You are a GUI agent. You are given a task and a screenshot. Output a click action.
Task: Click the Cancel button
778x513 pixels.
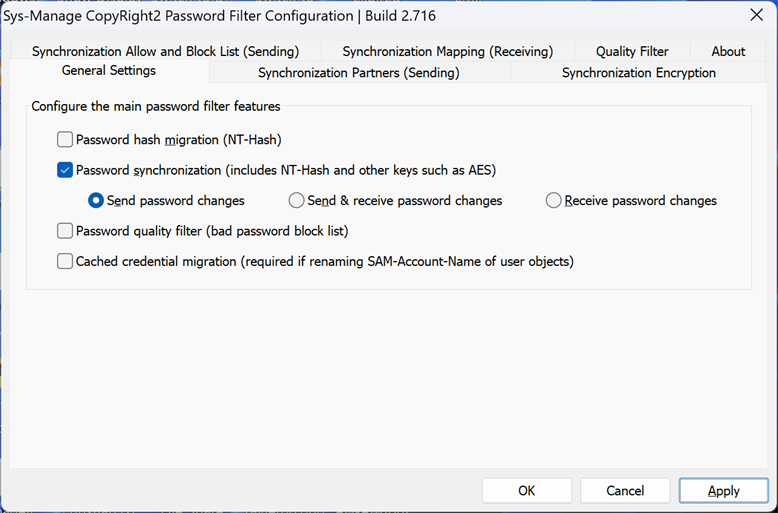[625, 491]
